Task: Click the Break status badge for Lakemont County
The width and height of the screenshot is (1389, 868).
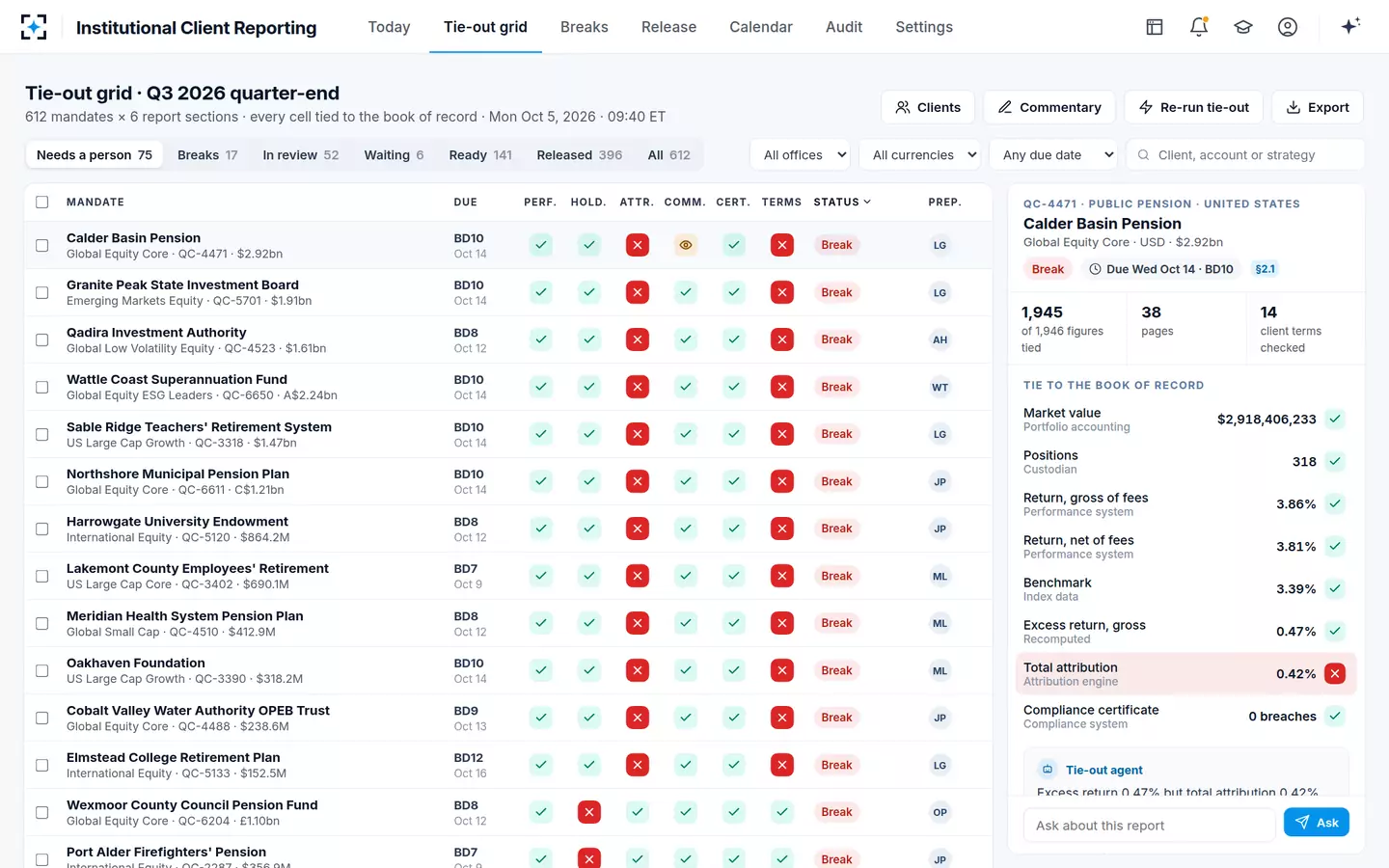Action: tap(836, 576)
